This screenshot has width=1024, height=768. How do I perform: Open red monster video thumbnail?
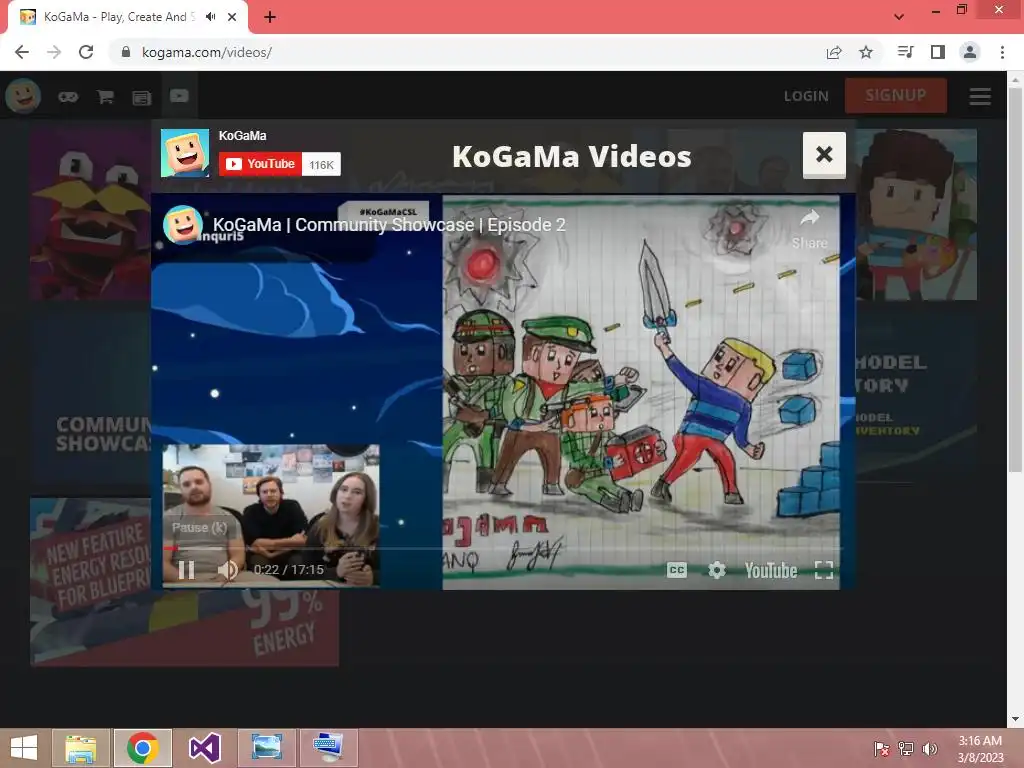(90, 214)
